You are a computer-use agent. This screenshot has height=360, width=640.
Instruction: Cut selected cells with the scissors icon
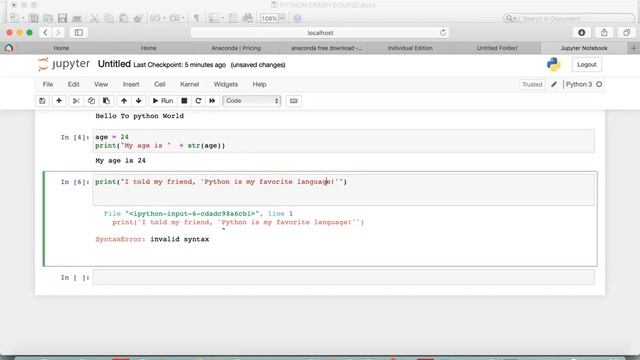[x=76, y=101]
